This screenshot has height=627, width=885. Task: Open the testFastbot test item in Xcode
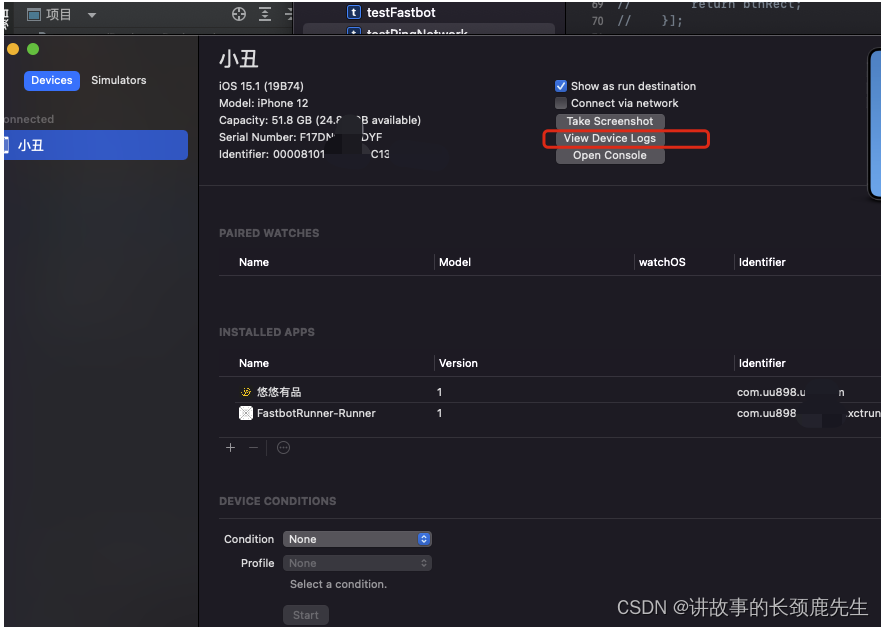(x=401, y=12)
